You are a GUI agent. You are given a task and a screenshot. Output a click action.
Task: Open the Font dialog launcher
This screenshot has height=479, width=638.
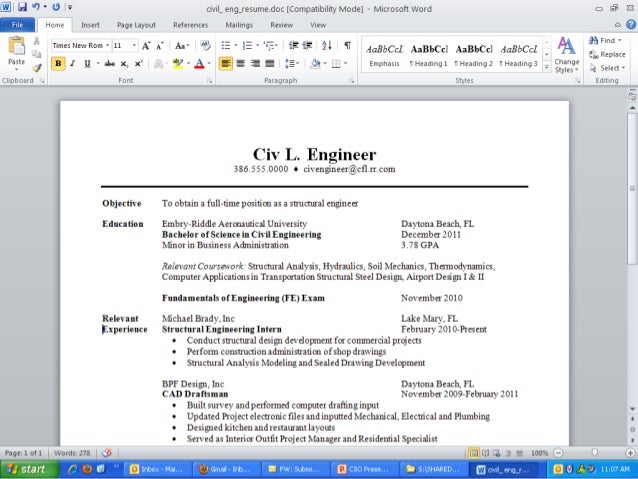click(210, 81)
